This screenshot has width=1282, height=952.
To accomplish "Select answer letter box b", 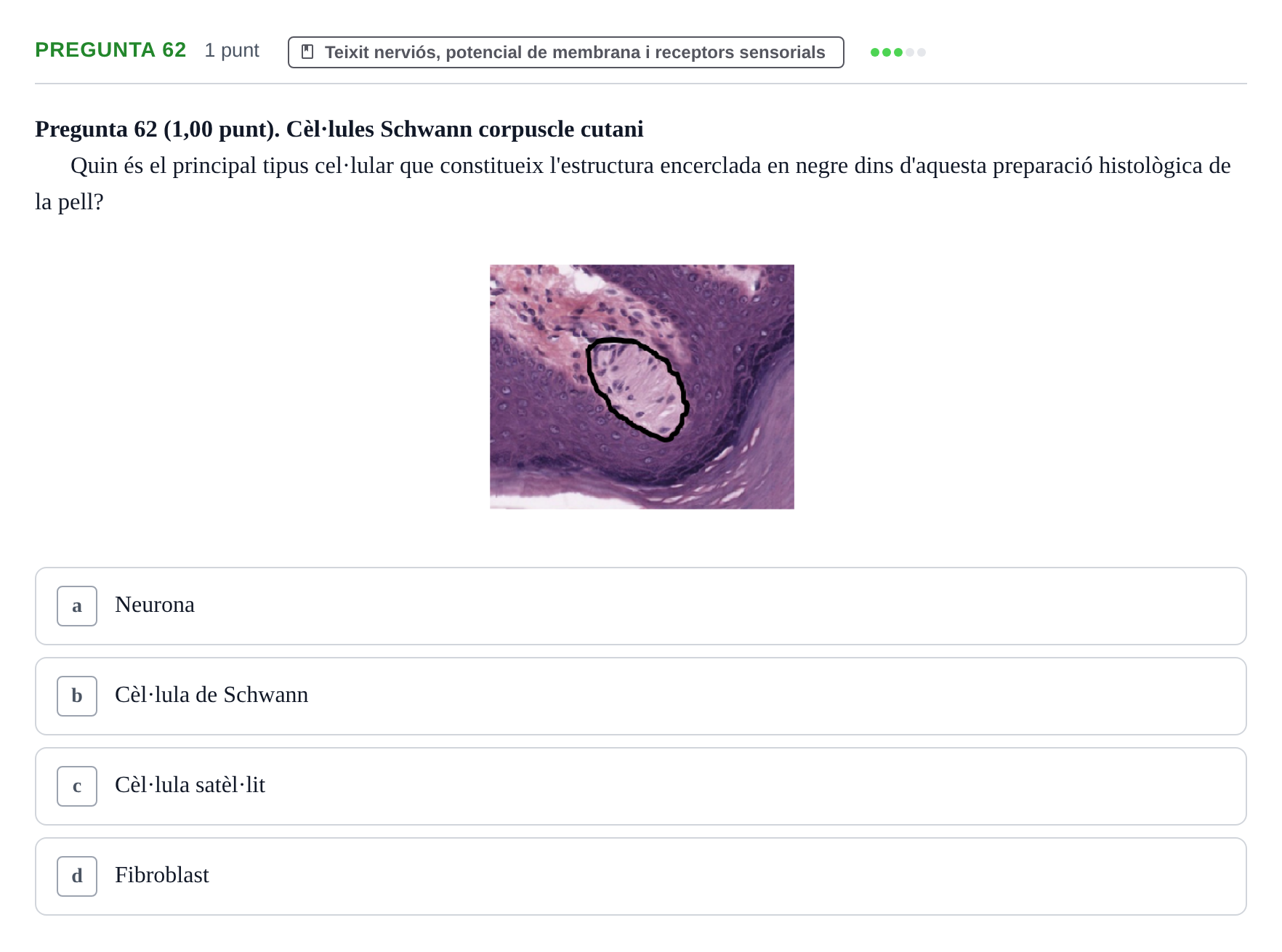I will [x=77, y=696].
